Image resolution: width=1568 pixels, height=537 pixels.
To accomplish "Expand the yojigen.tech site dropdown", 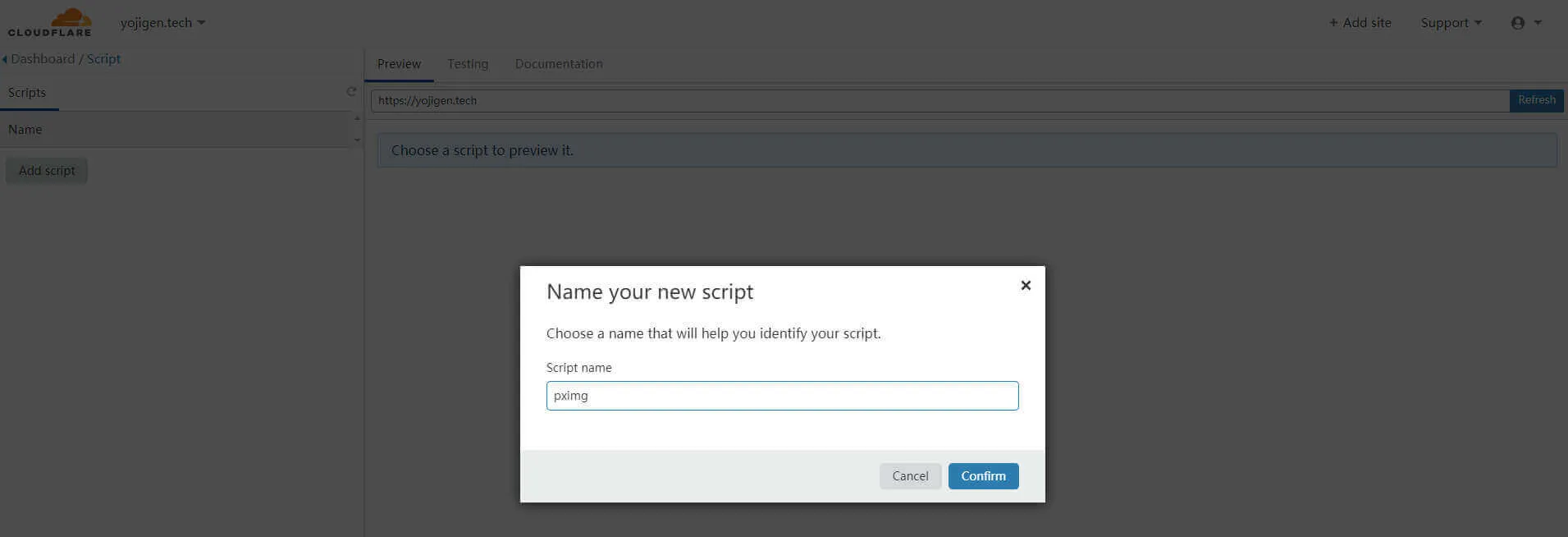I will pyautogui.click(x=162, y=23).
